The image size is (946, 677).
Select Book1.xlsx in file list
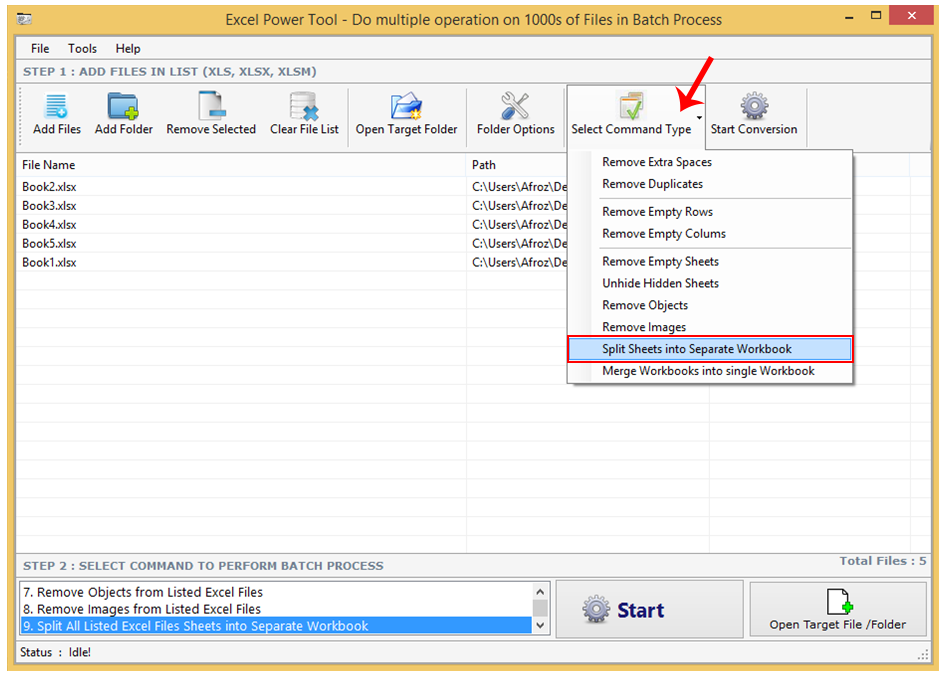click(x=49, y=262)
